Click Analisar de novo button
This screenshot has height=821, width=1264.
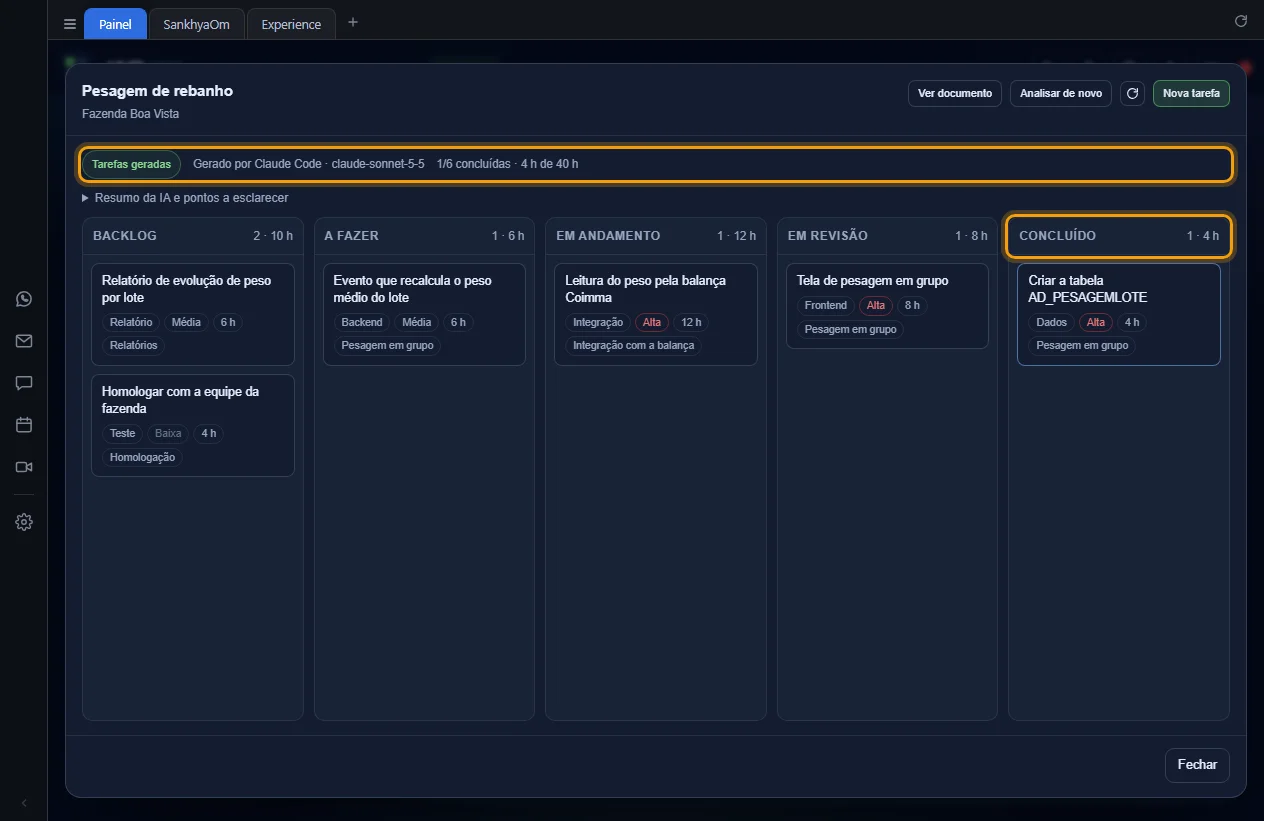point(1061,94)
